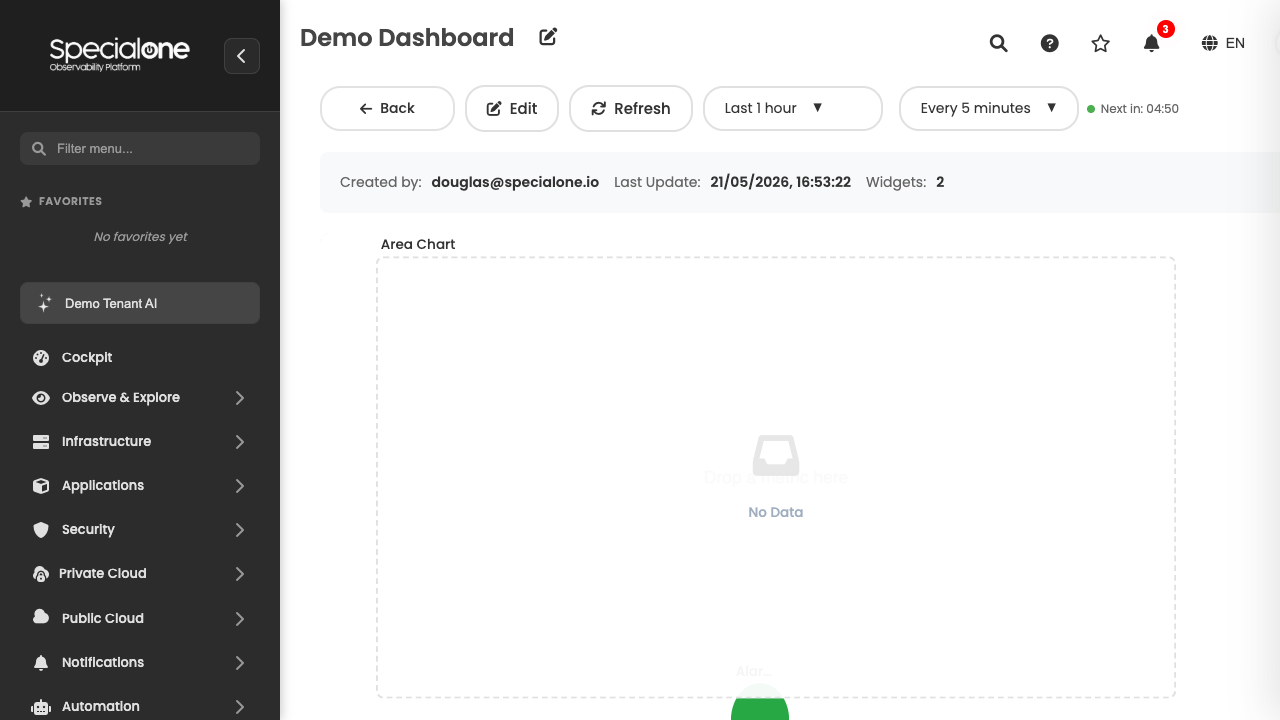Click the Security shield icon

41,529
